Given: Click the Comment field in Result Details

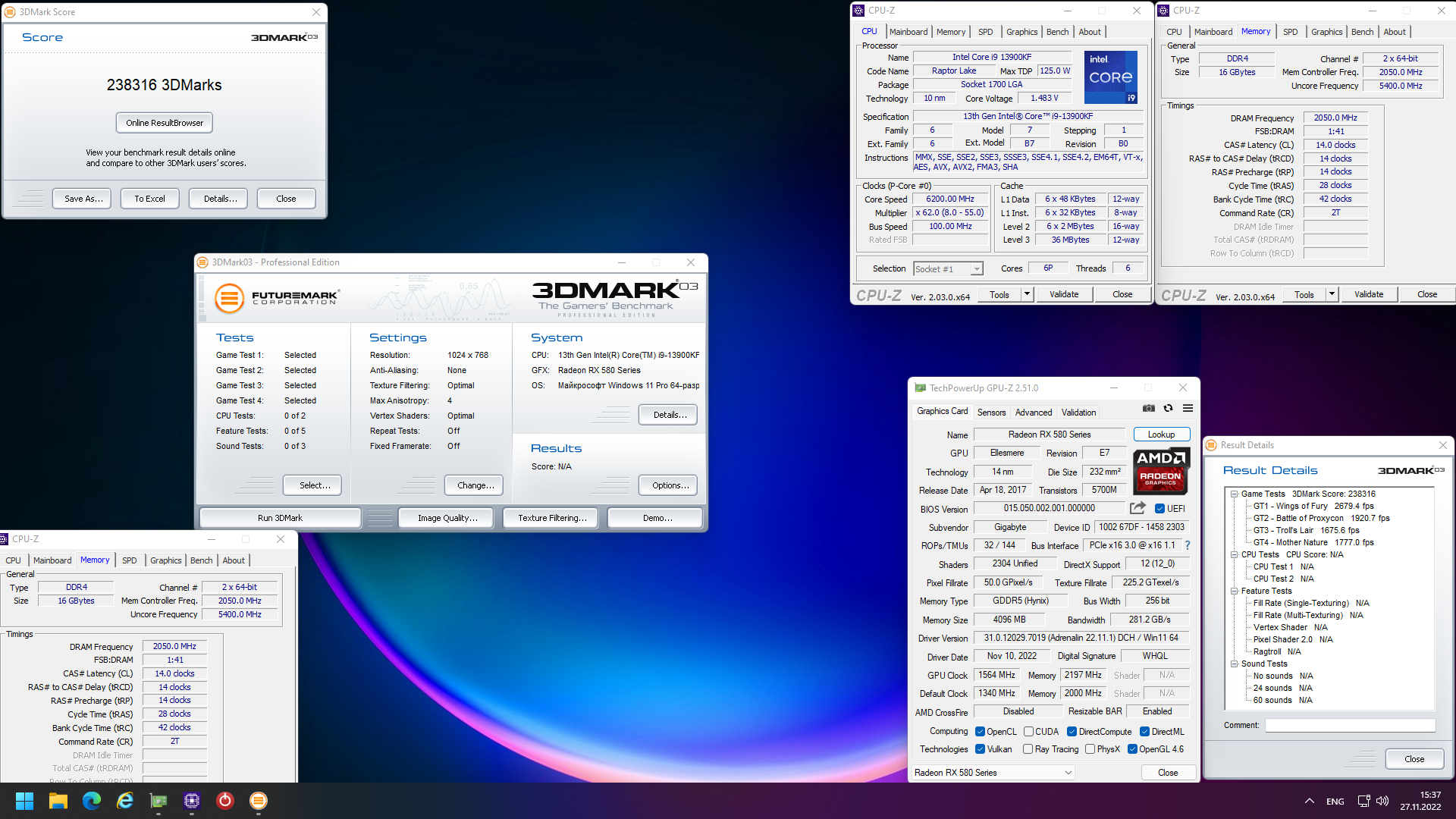Looking at the screenshot, I should 1350,726.
